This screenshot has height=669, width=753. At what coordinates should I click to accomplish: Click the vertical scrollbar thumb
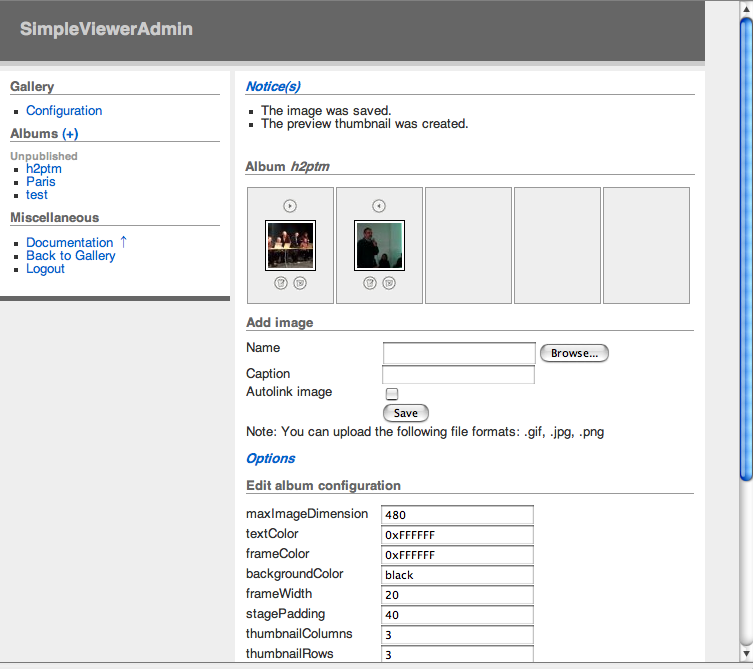click(x=746, y=249)
